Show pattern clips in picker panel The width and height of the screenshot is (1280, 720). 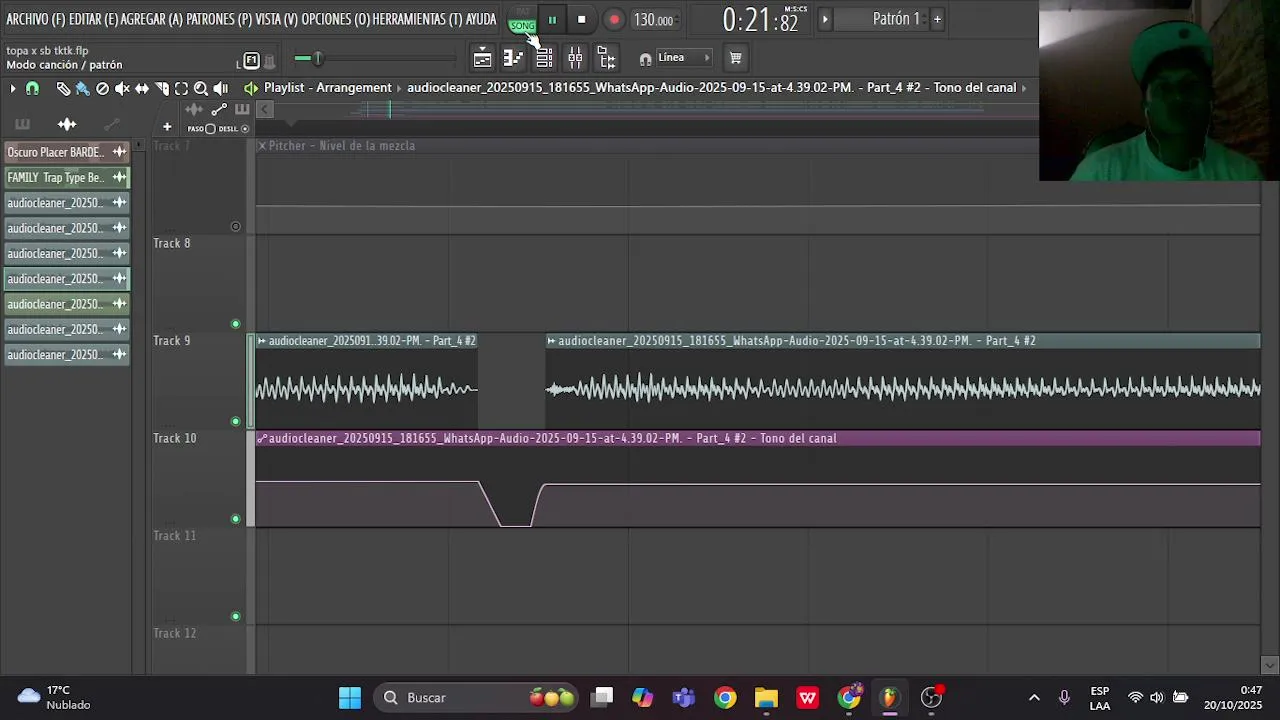tap(22, 124)
